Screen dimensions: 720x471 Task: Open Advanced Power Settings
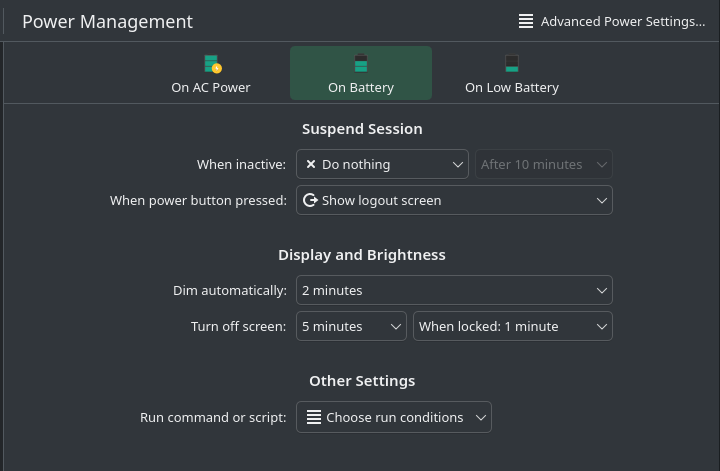pyautogui.click(x=622, y=21)
